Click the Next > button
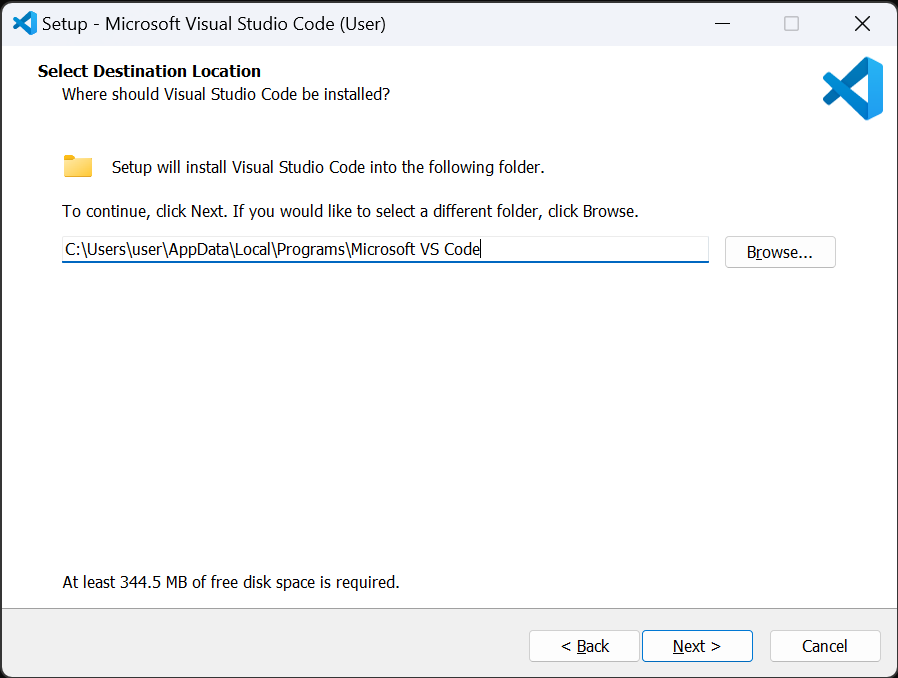Screen dimensions: 898x678 (x=697, y=646)
